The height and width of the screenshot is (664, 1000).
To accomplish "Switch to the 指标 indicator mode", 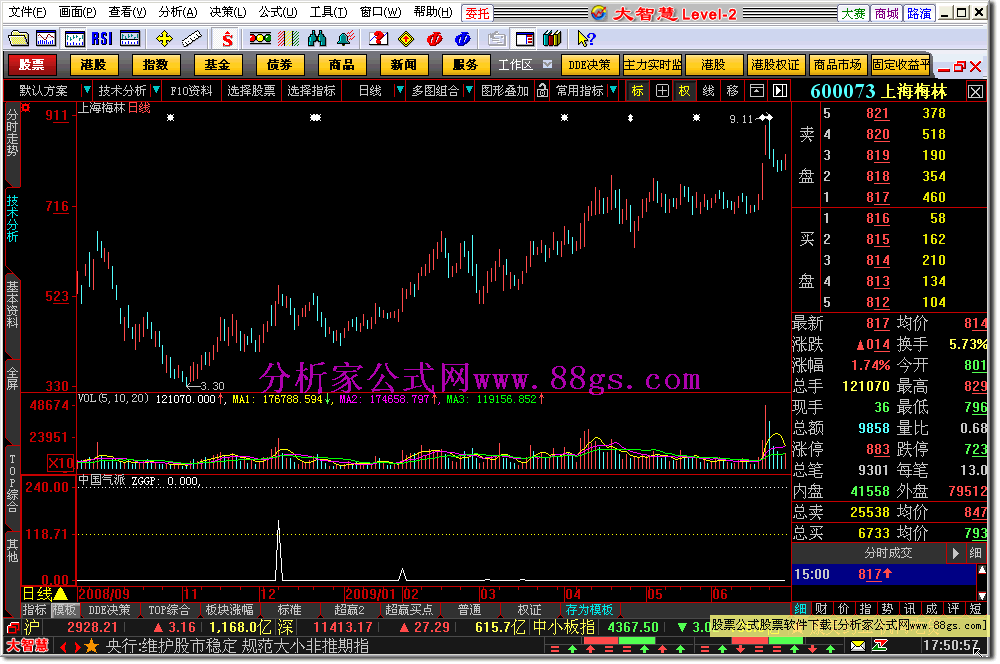I will (x=35, y=610).
